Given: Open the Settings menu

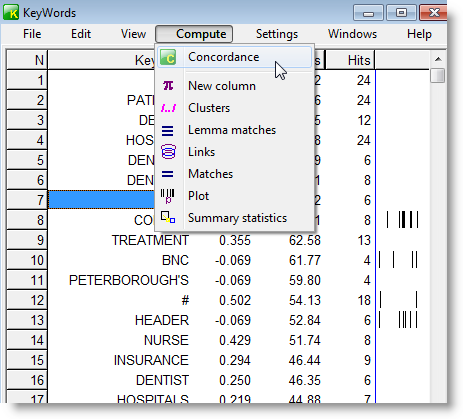Looking at the screenshot, I should pyautogui.click(x=277, y=34).
